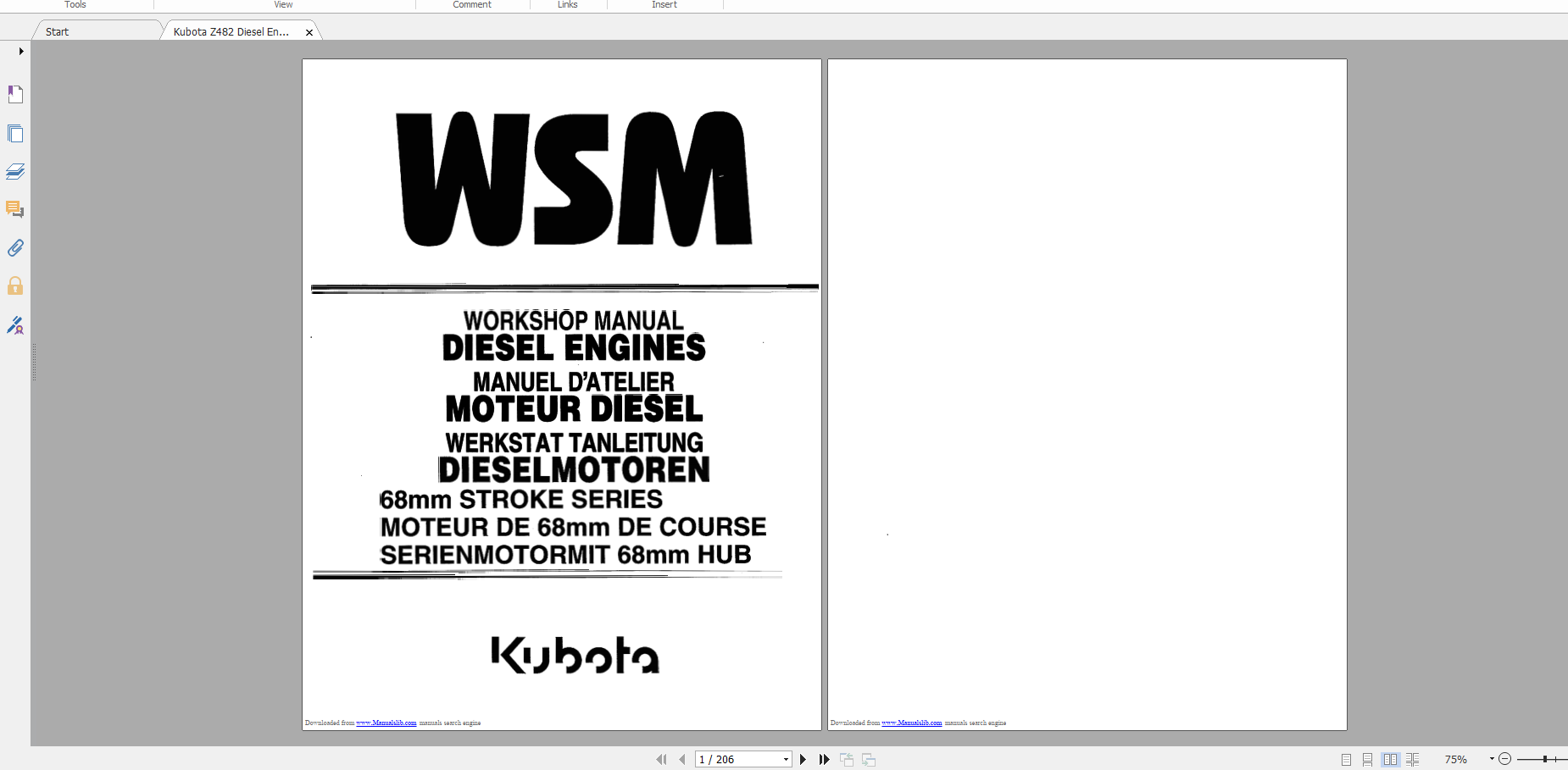The image size is (1568, 770).
Task: Click the previous view icon
Action: pyautogui.click(x=847, y=760)
